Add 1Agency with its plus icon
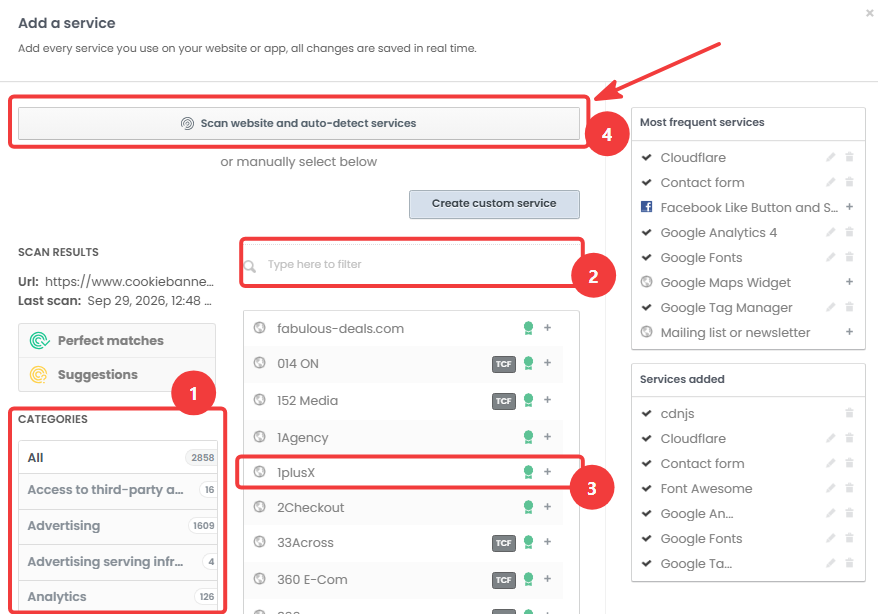The width and height of the screenshot is (878, 614). pos(548,437)
